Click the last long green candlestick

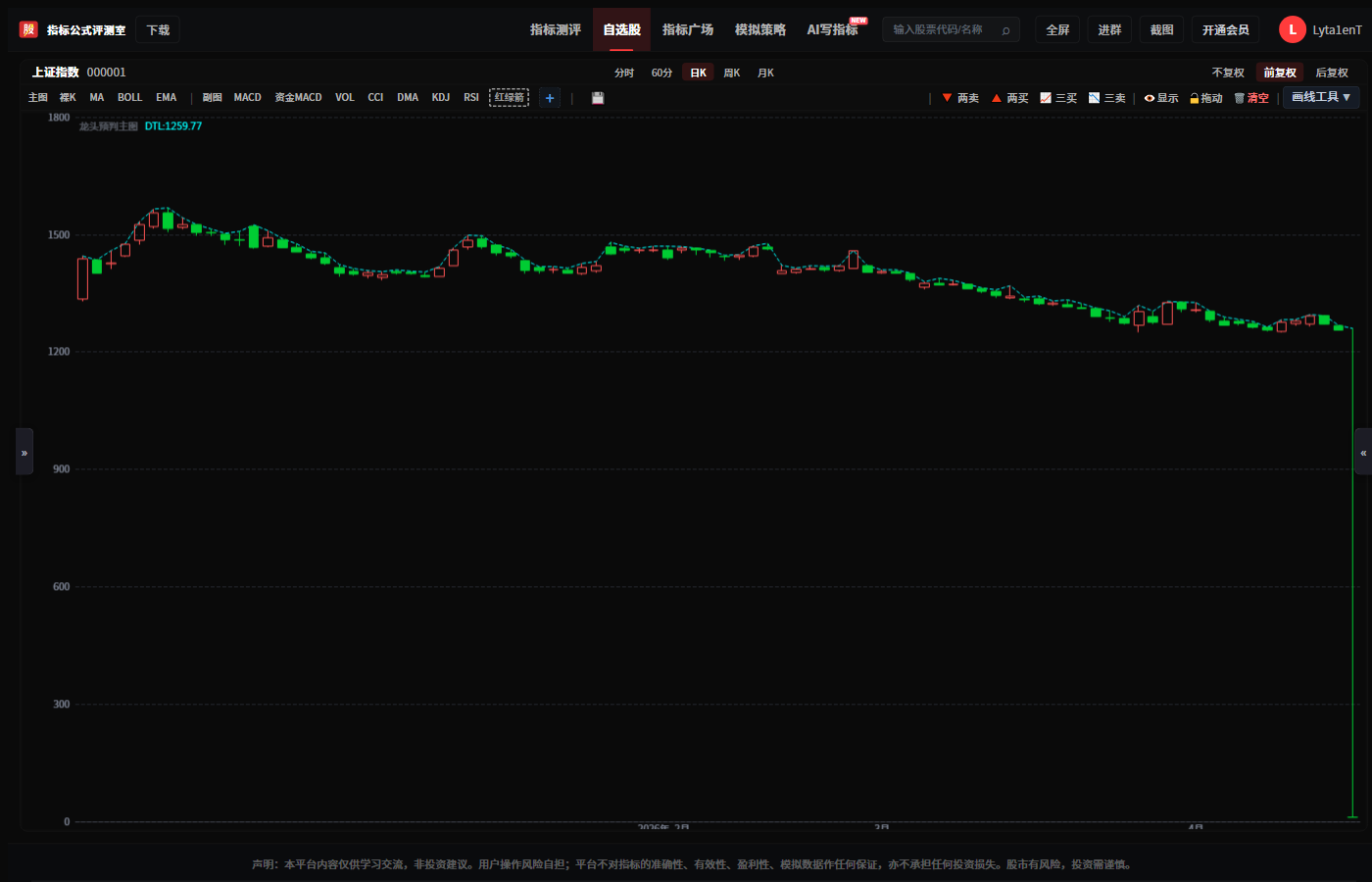(x=1352, y=573)
